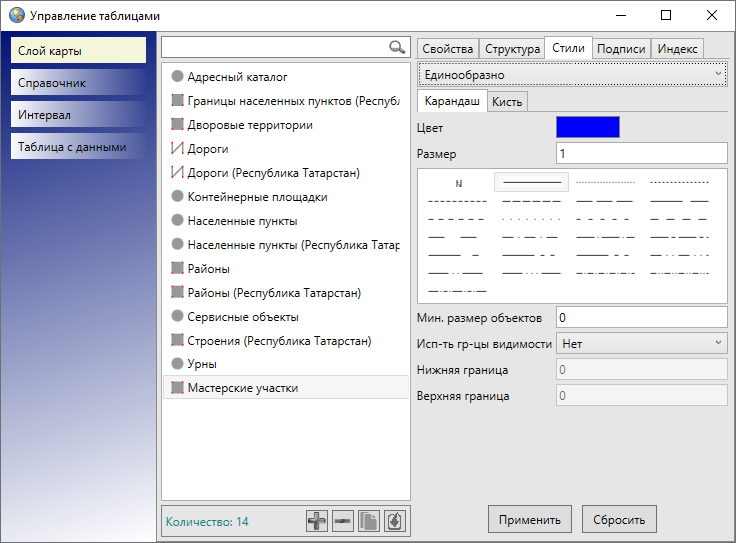Select the 'Дороги' layer in the list
The width and height of the screenshot is (736, 543).
(208, 149)
